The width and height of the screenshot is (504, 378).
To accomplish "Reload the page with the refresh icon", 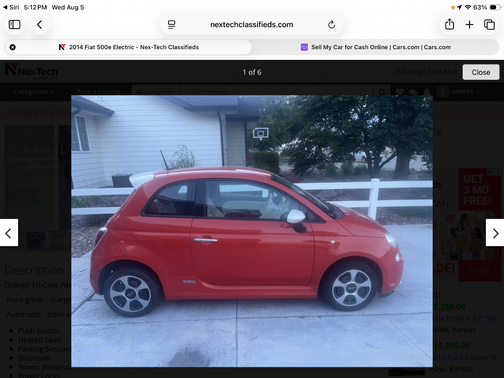I will coord(331,25).
